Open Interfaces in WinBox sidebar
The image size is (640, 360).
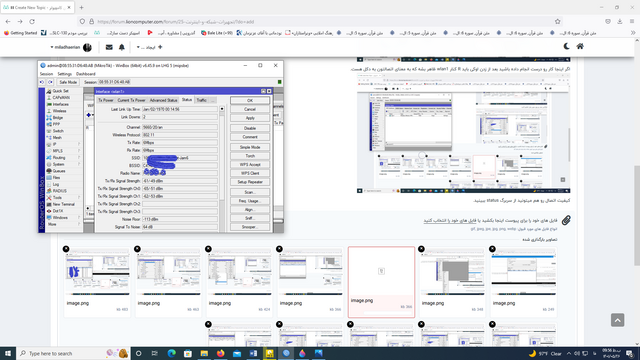(60, 104)
